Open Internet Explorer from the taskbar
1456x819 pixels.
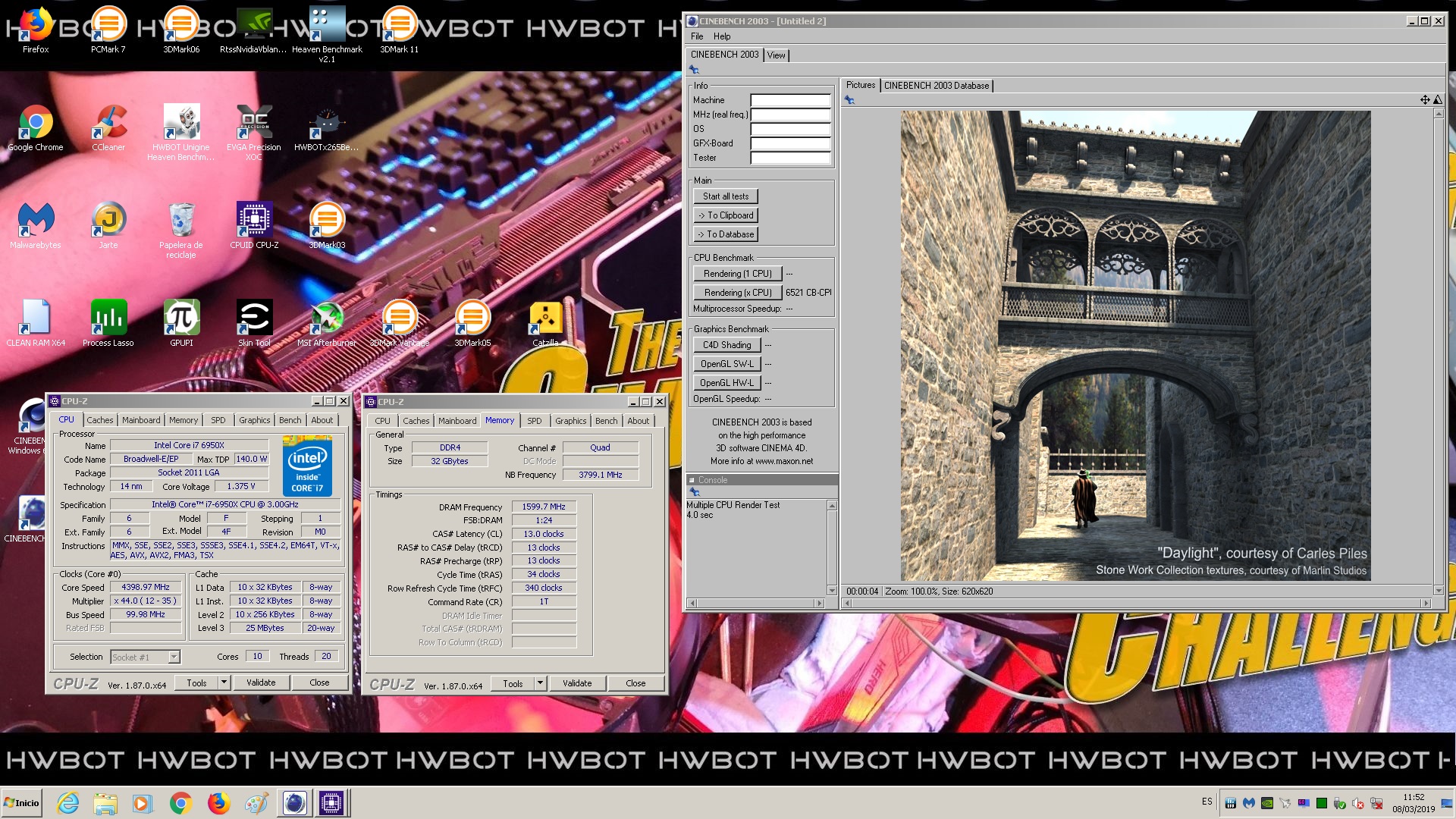pyautogui.click(x=68, y=803)
